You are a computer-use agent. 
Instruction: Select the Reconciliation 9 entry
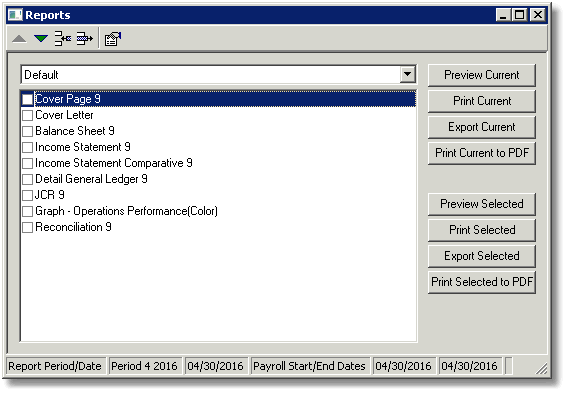(x=73, y=227)
